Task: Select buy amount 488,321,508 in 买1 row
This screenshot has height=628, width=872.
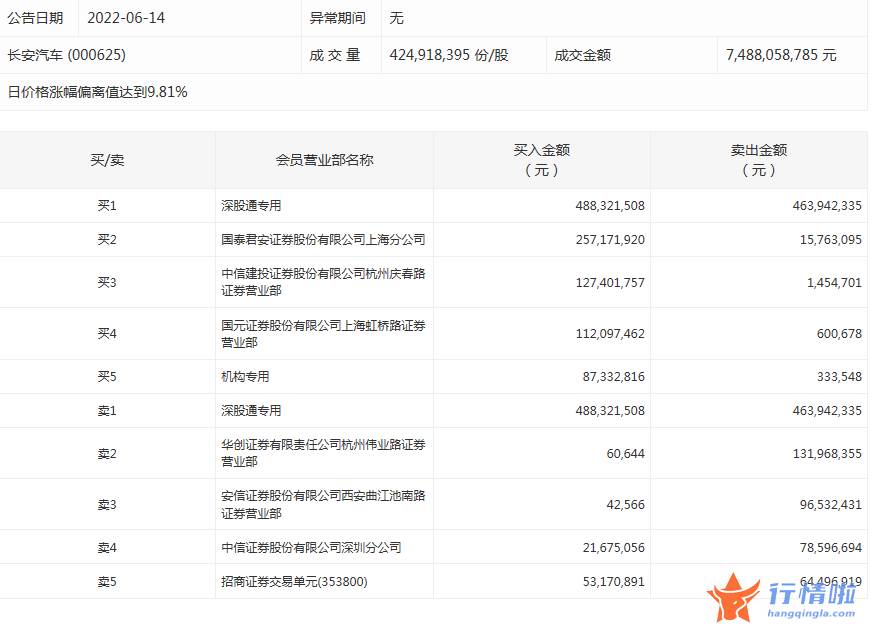Action: (610, 206)
